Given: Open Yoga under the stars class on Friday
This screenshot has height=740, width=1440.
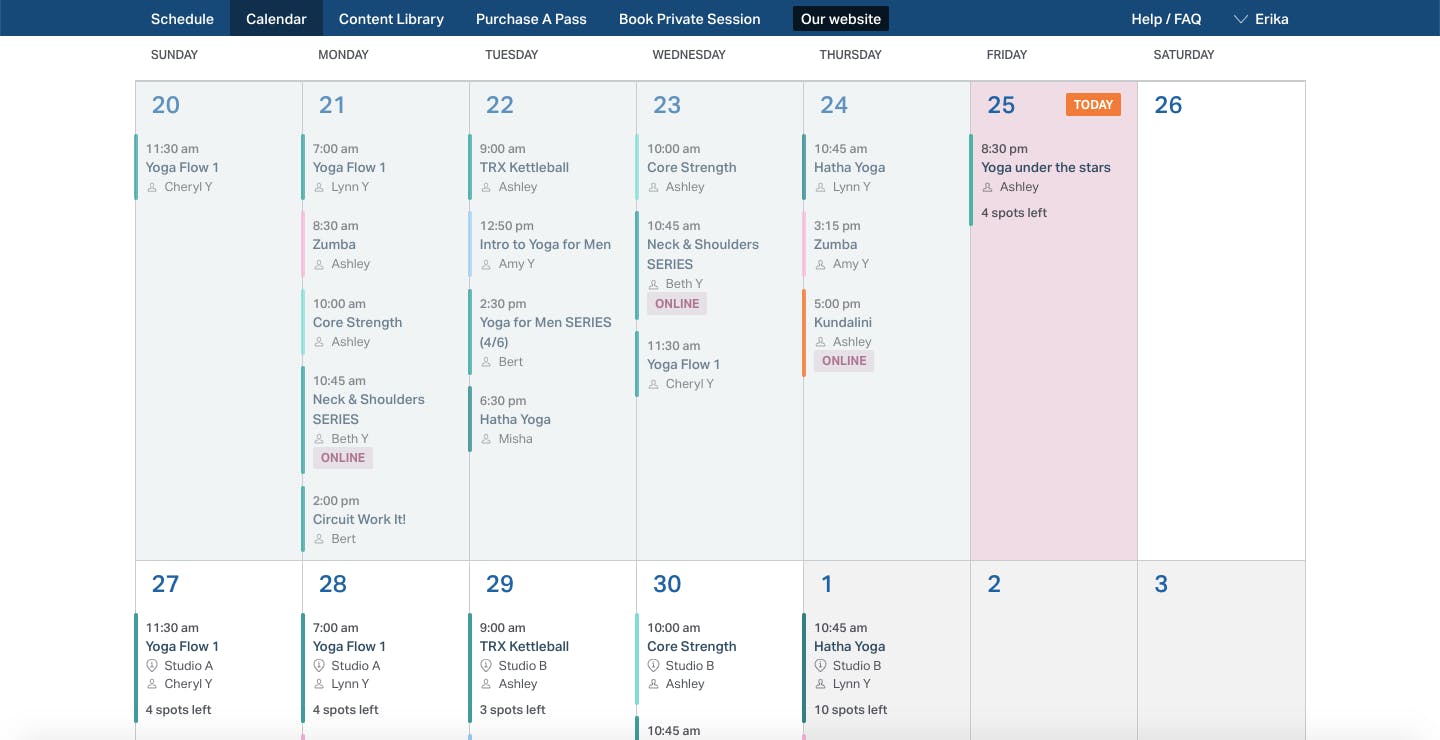Looking at the screenshot, I should [1046, 168].
